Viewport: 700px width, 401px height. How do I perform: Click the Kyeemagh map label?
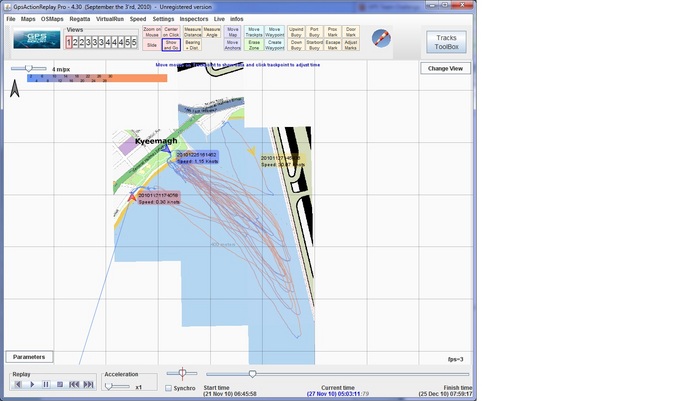156,141
